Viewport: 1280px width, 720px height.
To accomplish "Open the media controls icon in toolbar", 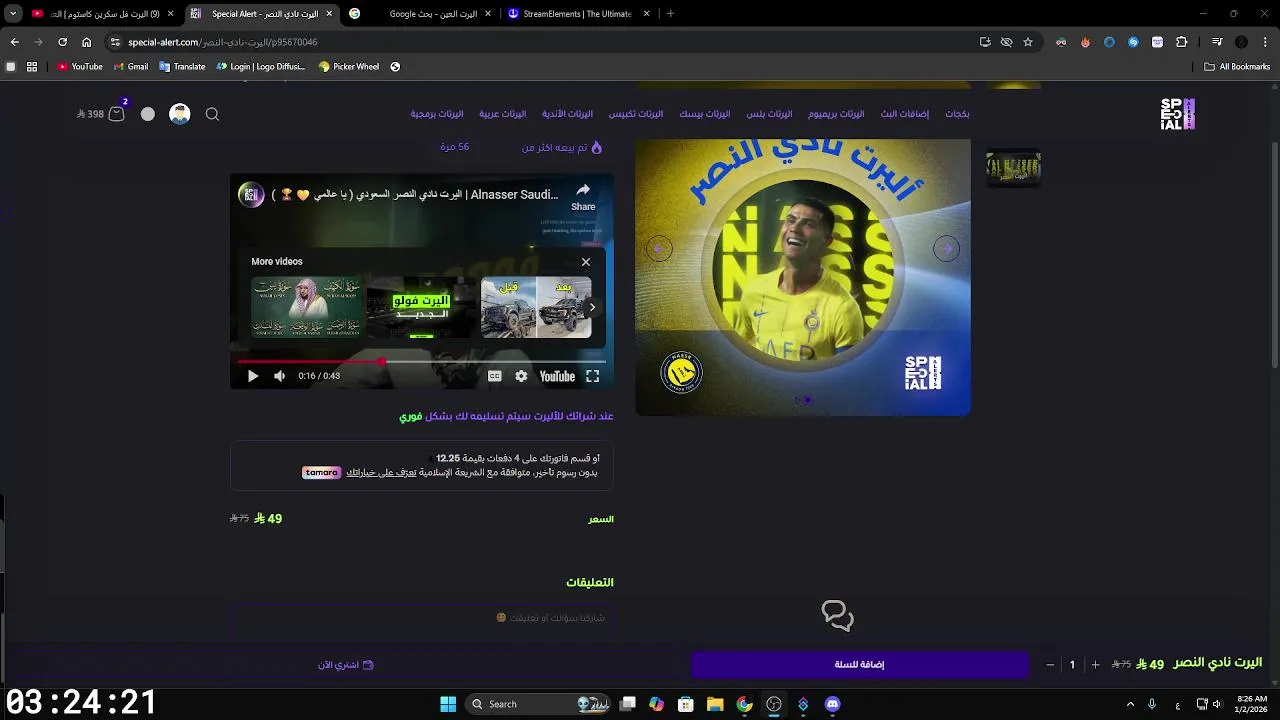I will click(1217, 42).
